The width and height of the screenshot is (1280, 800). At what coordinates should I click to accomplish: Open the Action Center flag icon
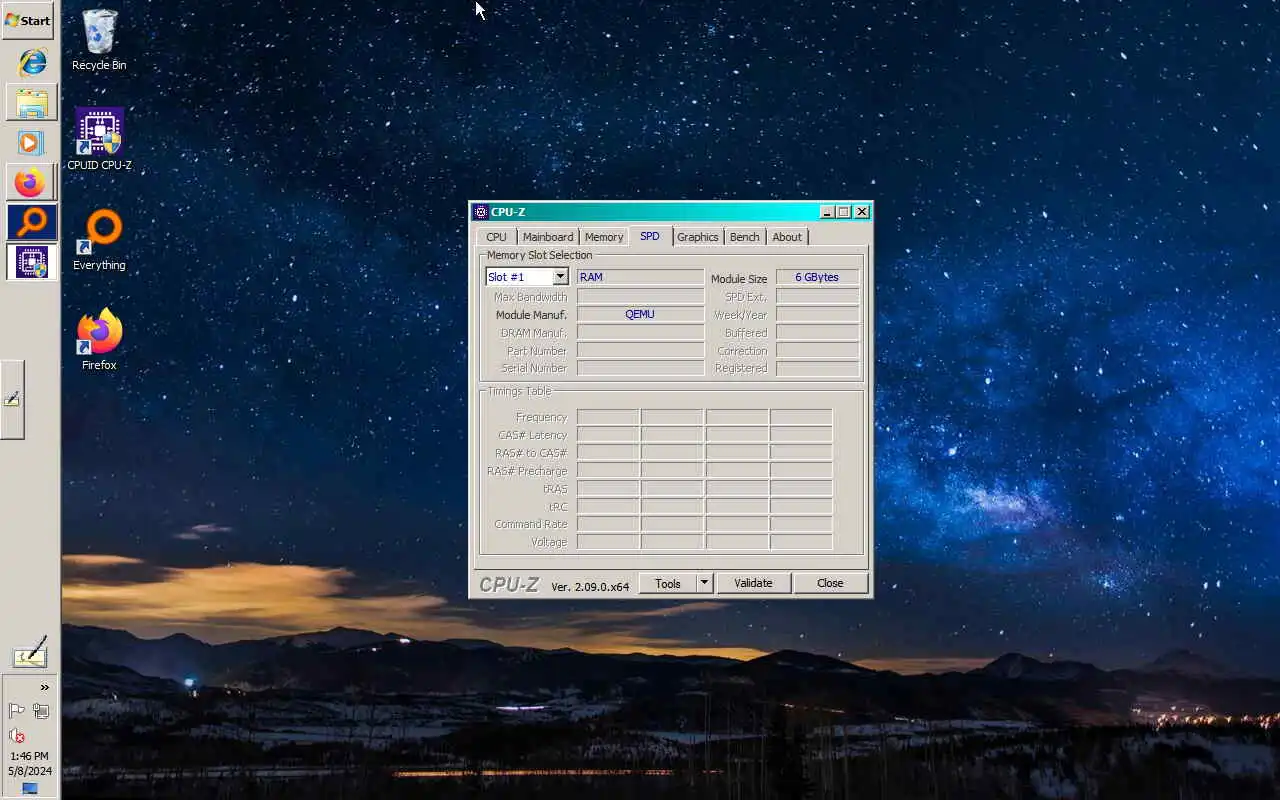tap(16, 711)
